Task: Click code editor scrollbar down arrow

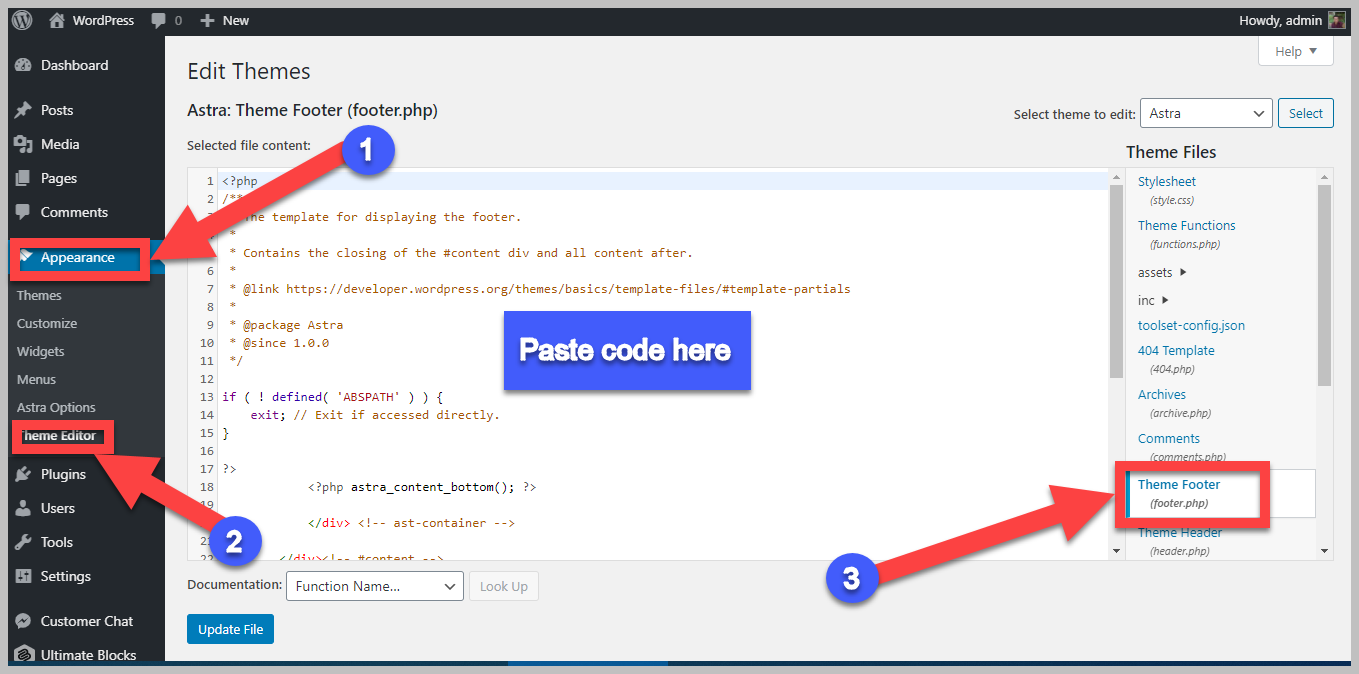Action: (x=1116, y=550)
